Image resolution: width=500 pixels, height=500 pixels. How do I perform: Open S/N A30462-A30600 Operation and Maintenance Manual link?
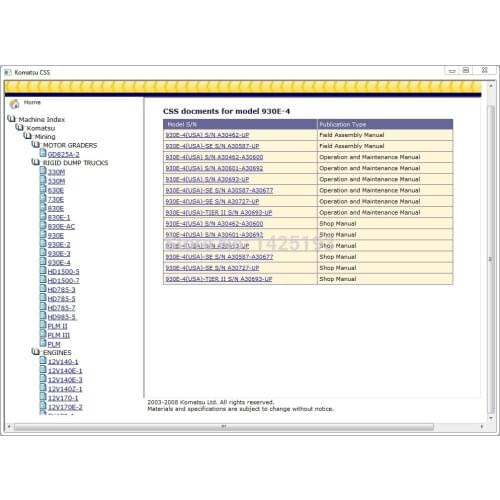214,157
